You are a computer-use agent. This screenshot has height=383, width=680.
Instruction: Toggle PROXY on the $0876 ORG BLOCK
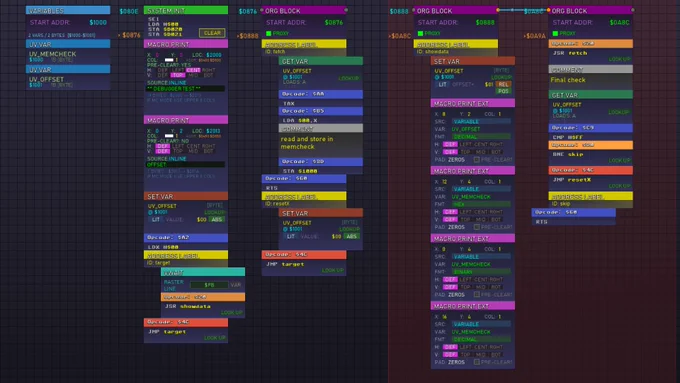coord(269,33)
